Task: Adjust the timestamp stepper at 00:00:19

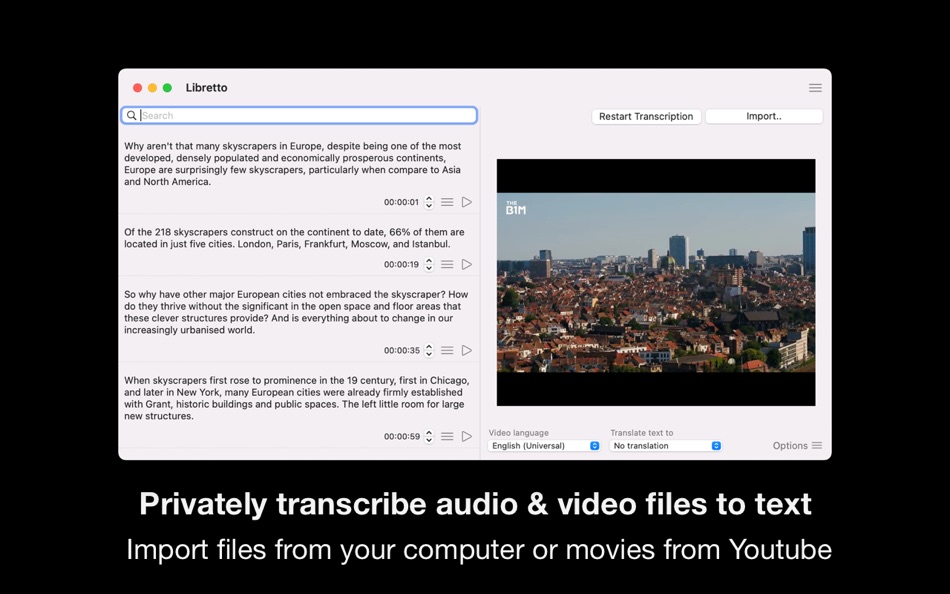Action: tap(429, 264)
